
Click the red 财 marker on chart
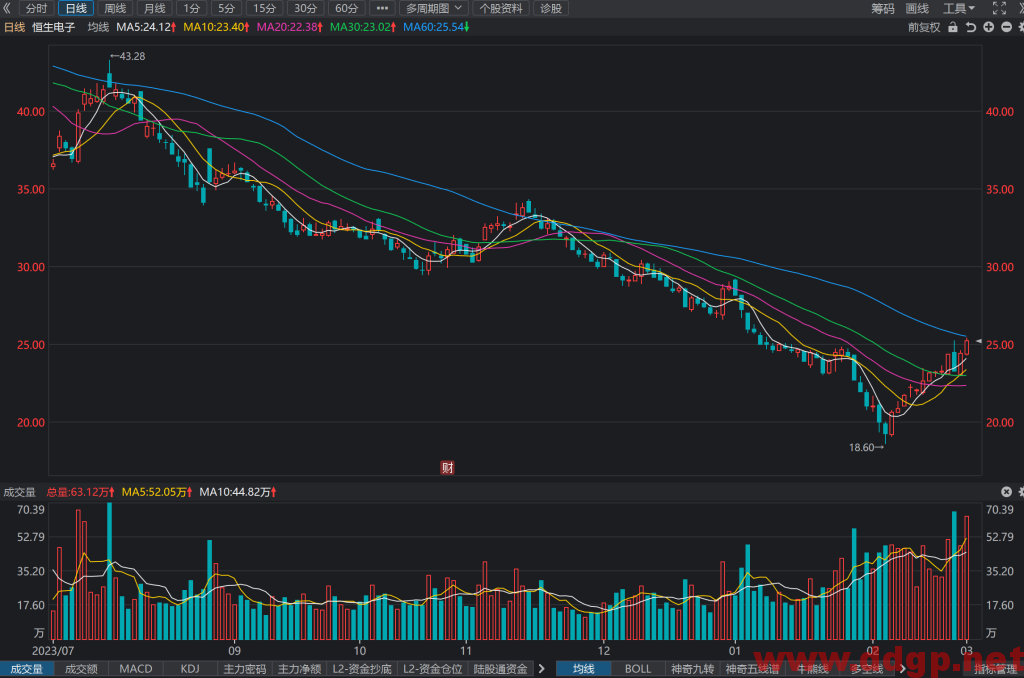tap(447, 468)
